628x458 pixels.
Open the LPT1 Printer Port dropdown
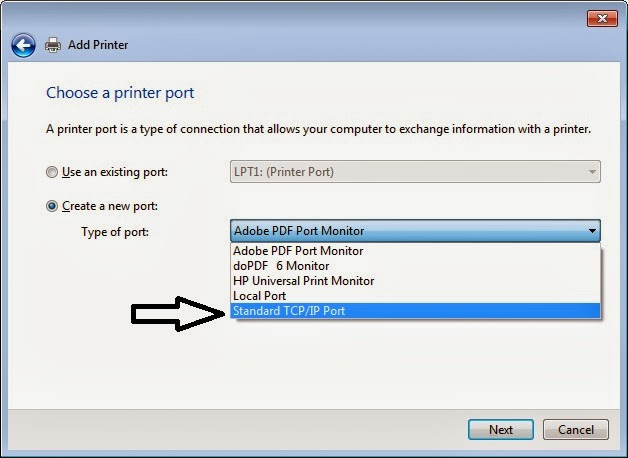coord(415,172)
